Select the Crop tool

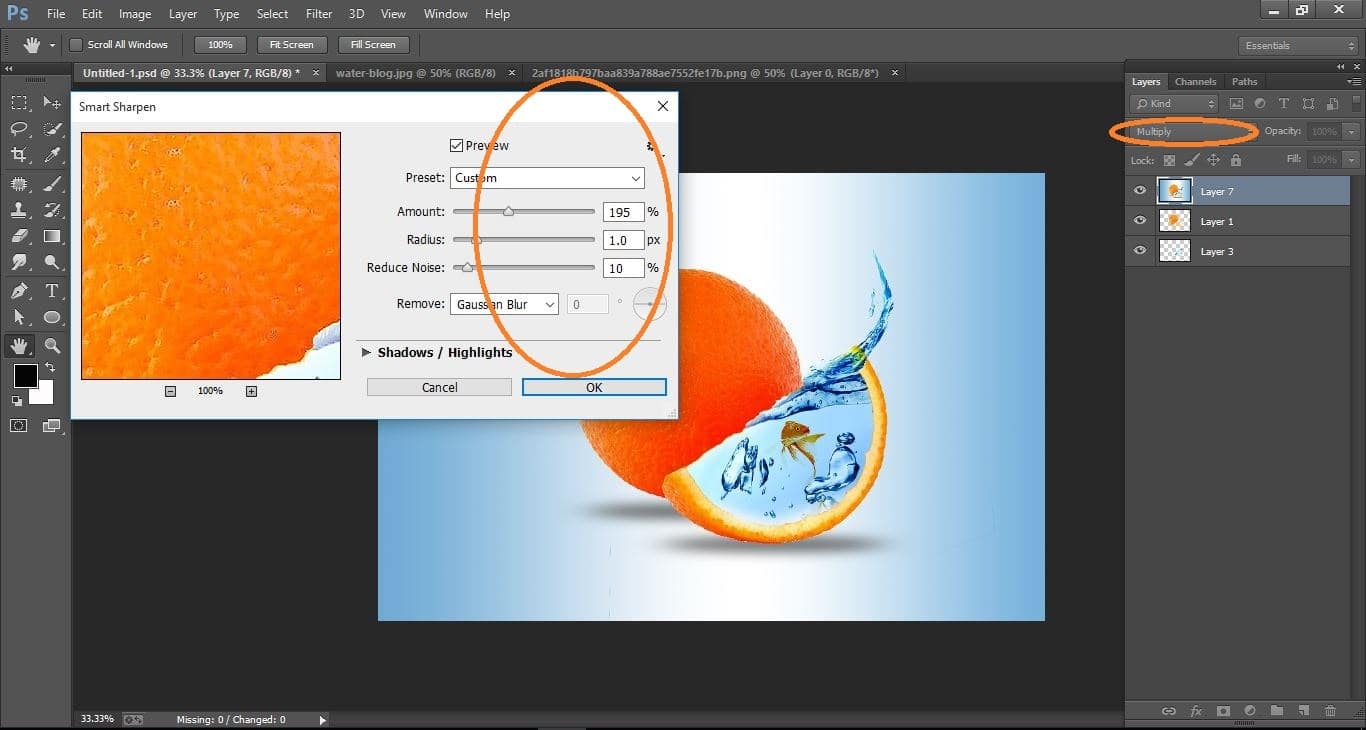[18, 155]
